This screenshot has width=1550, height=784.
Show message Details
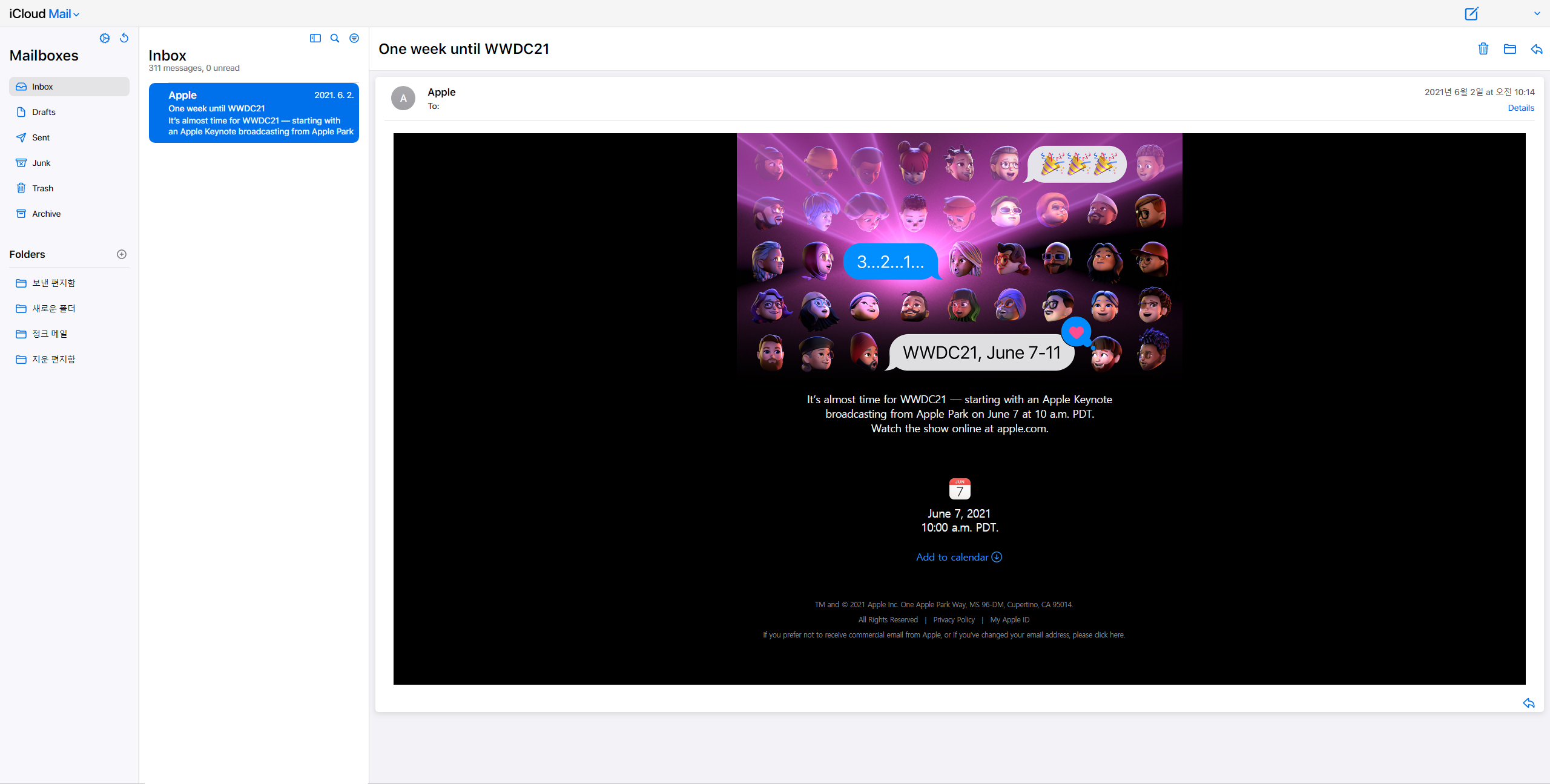[1520, 108]
